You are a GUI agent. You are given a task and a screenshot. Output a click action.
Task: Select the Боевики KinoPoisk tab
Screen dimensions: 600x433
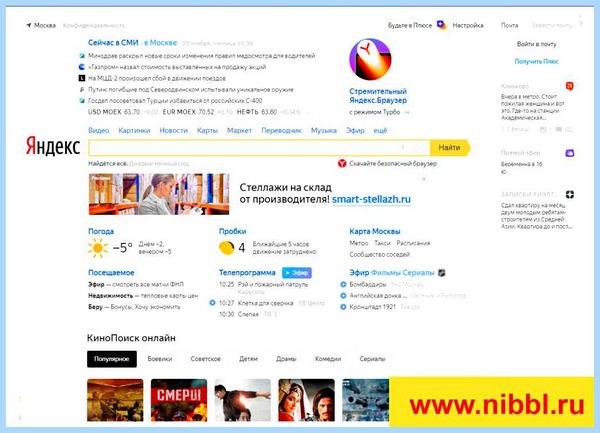tap(160, 359)
